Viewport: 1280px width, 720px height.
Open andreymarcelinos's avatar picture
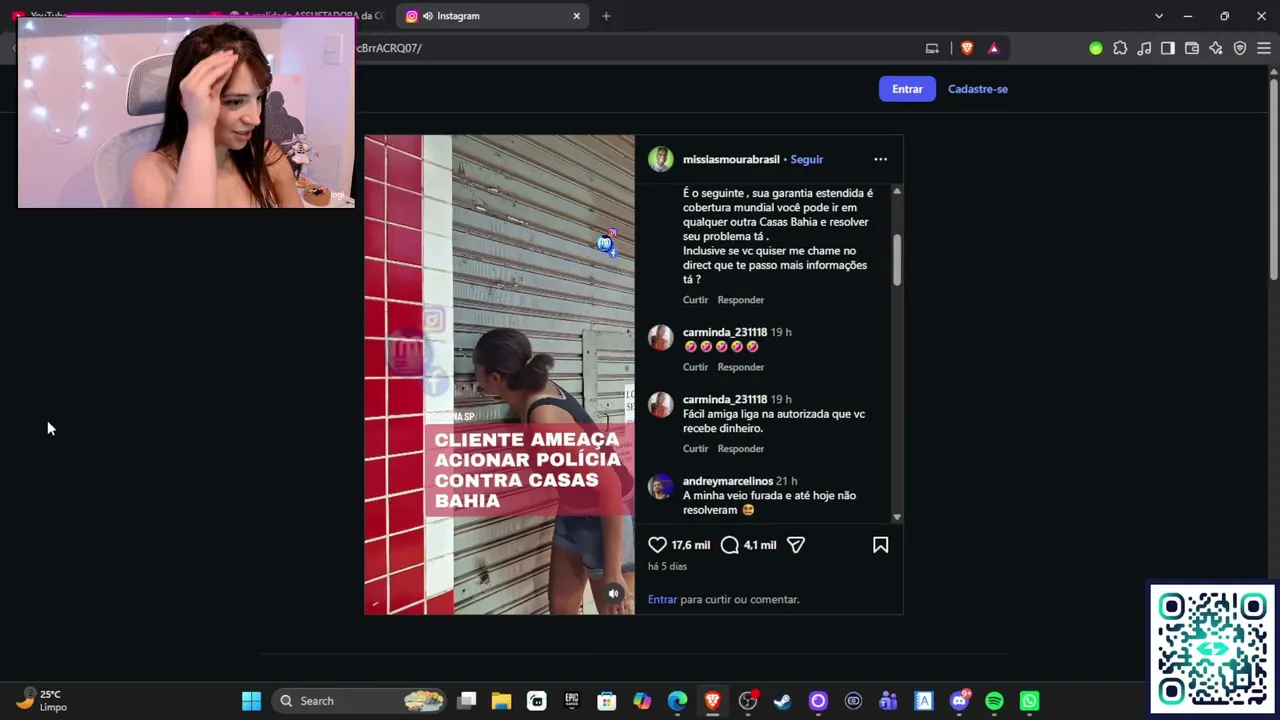[660, 487]
